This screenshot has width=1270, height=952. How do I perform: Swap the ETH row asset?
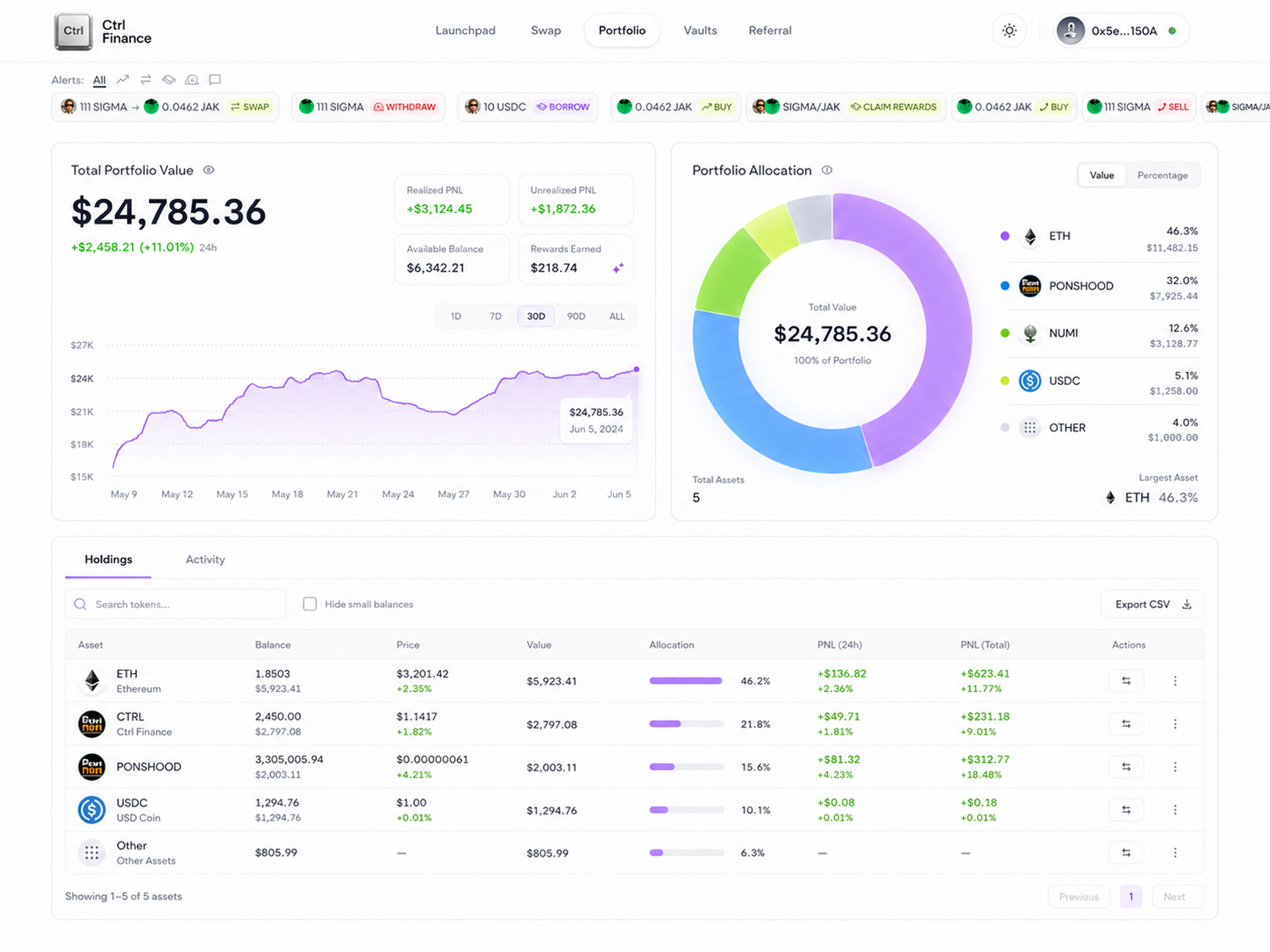coord(1126,681)
